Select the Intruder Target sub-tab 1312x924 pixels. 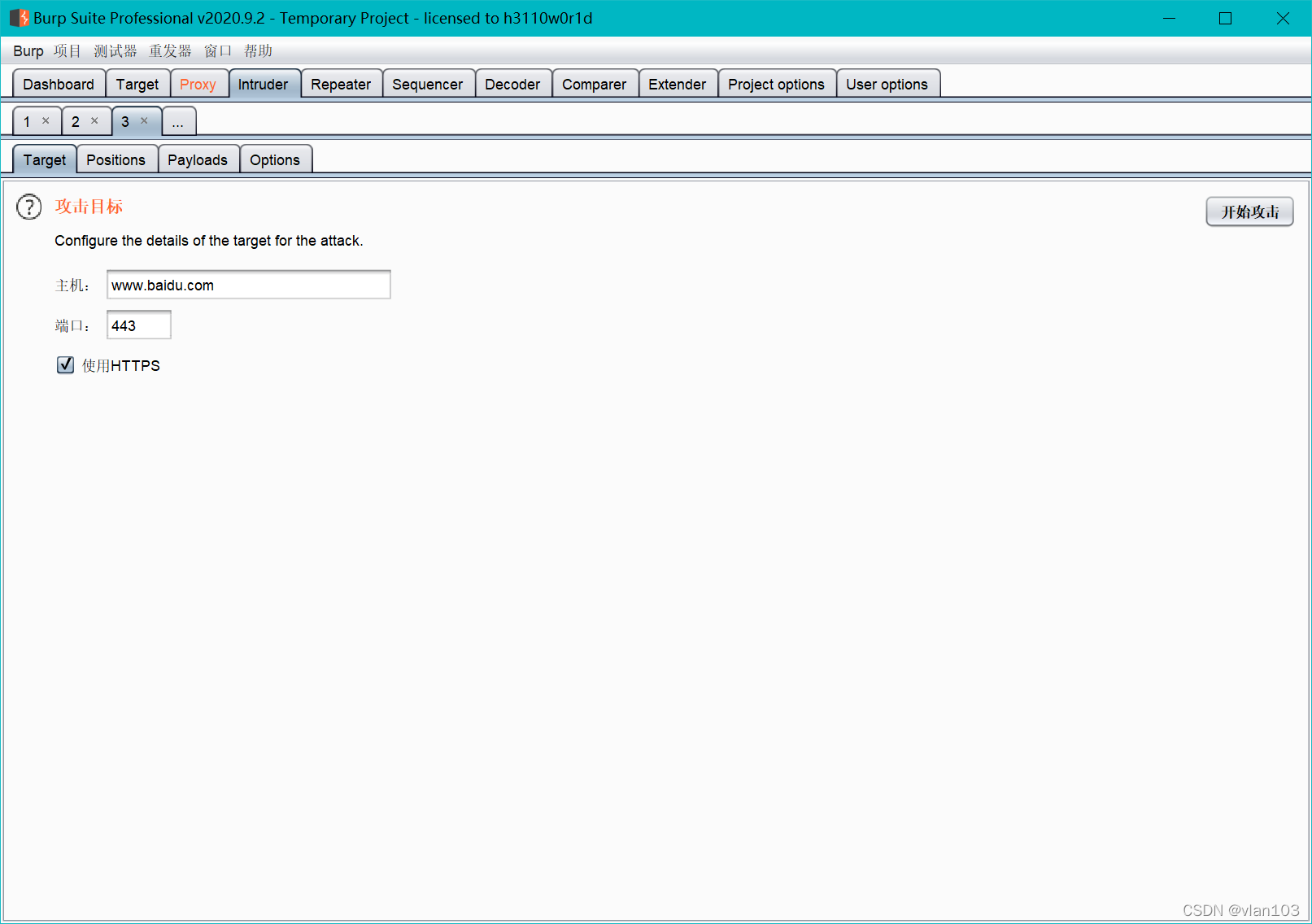point(45,159)
